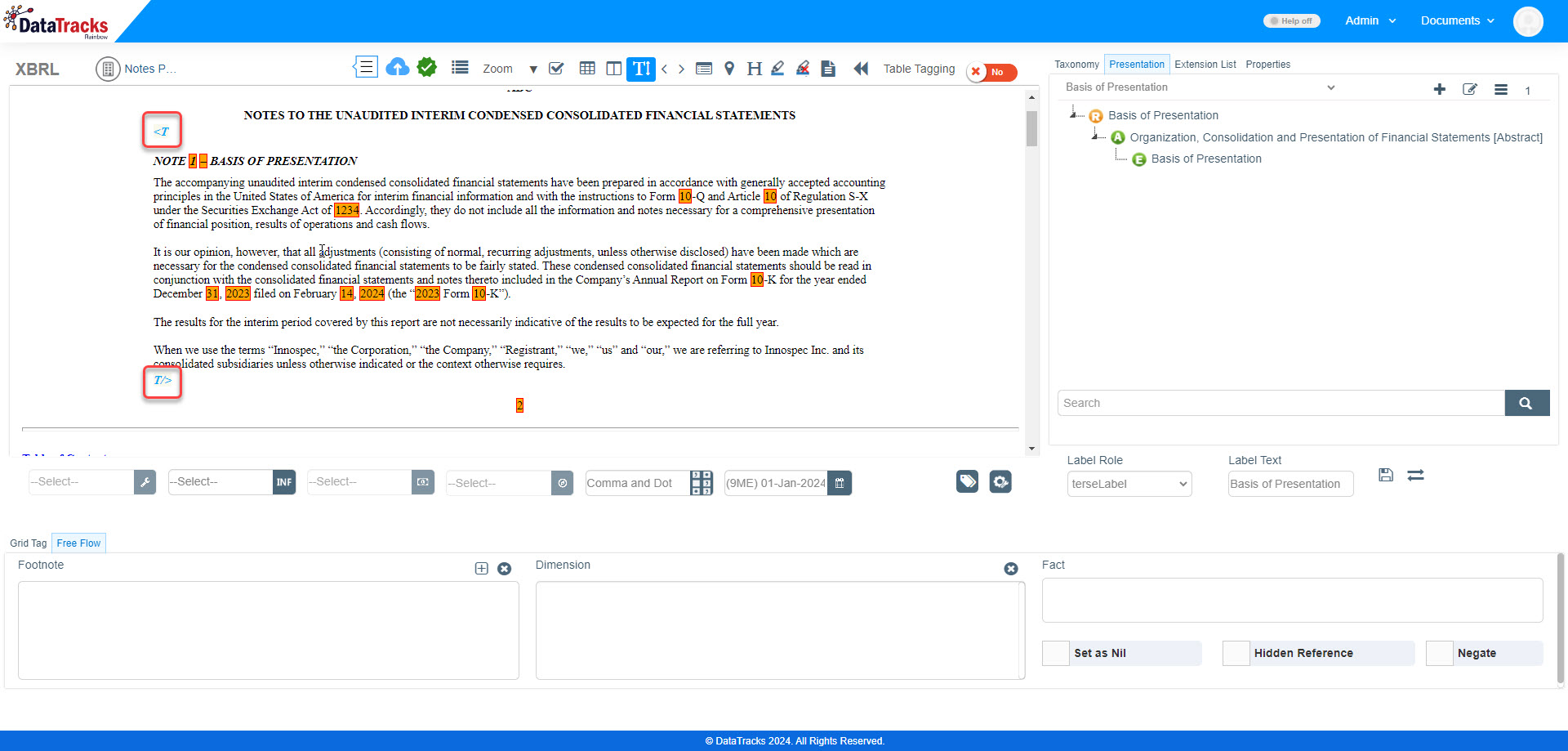
Task: Collapse the Basis of Presentation root node
Action: pyautogui.click(x=1073, y=114)
